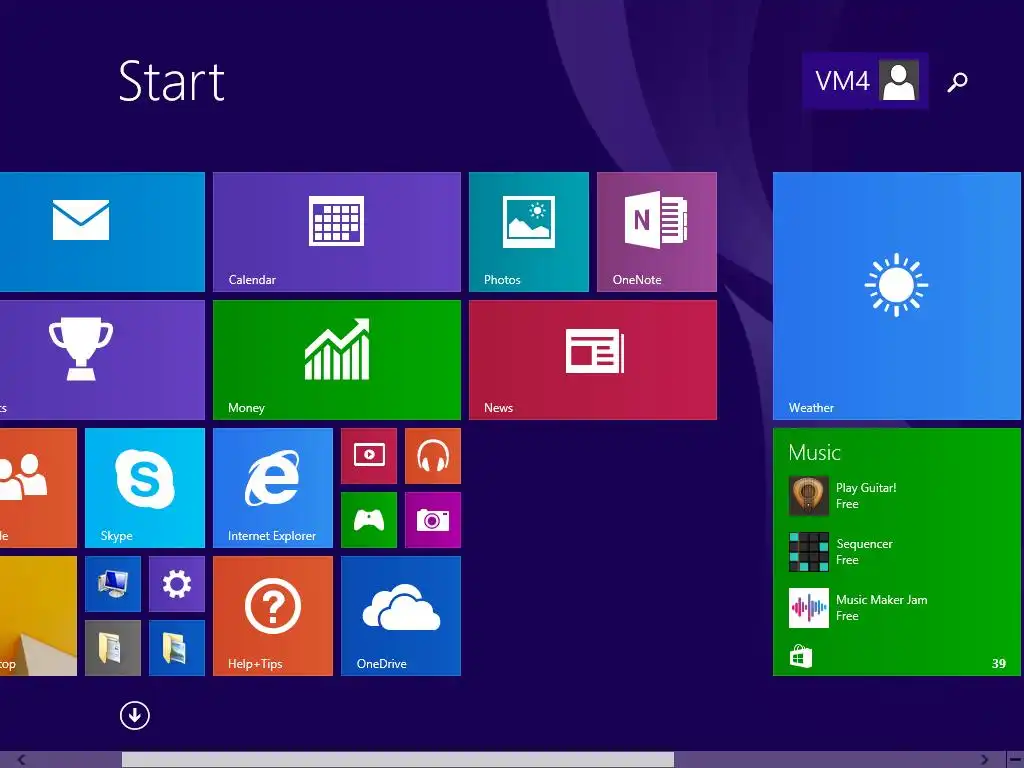Viewport: 1024px width, 768px height.
Task: Open the People tile
Action: click(38, 488)
